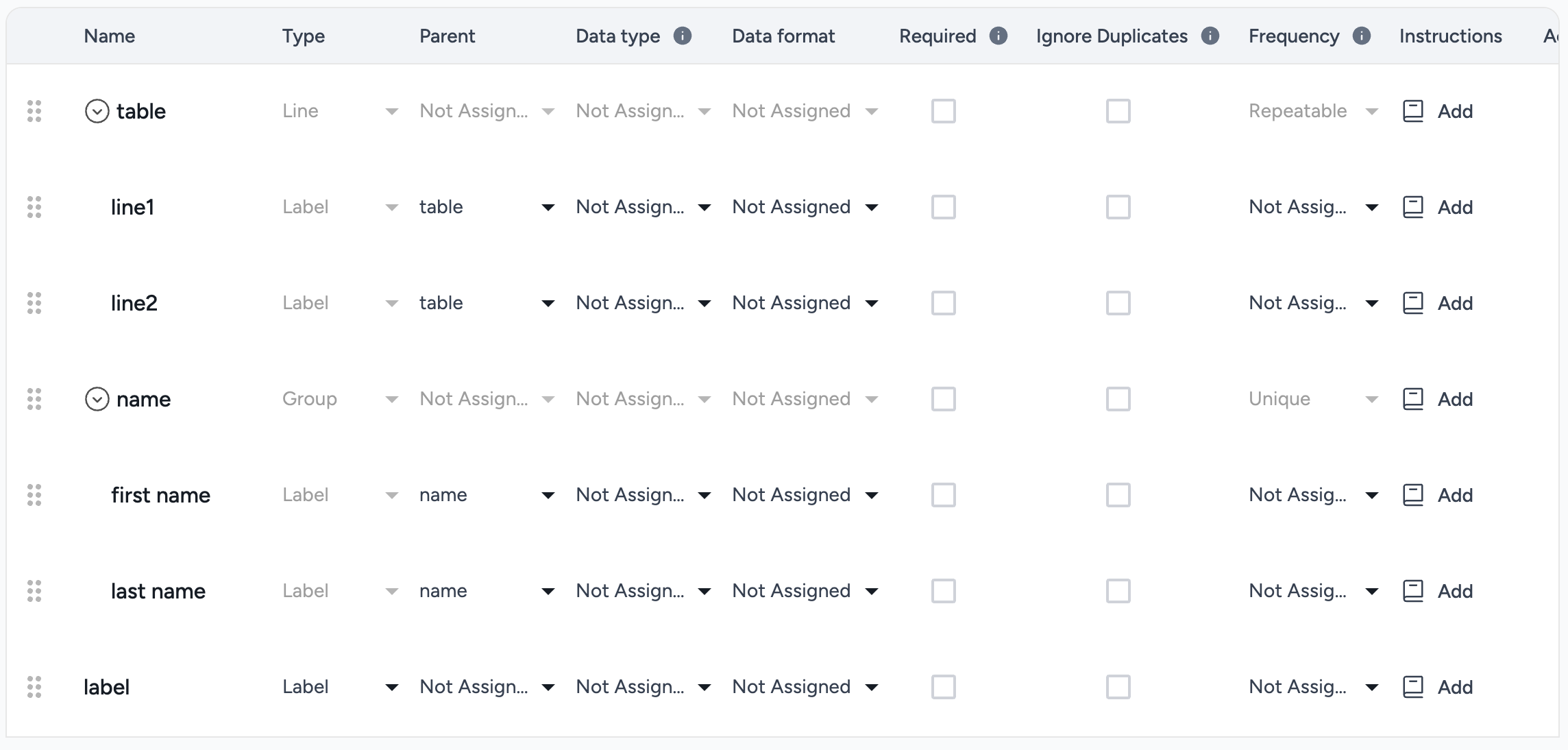Add instructions for the name group
1568x750 pixels.
point(1454,399)
